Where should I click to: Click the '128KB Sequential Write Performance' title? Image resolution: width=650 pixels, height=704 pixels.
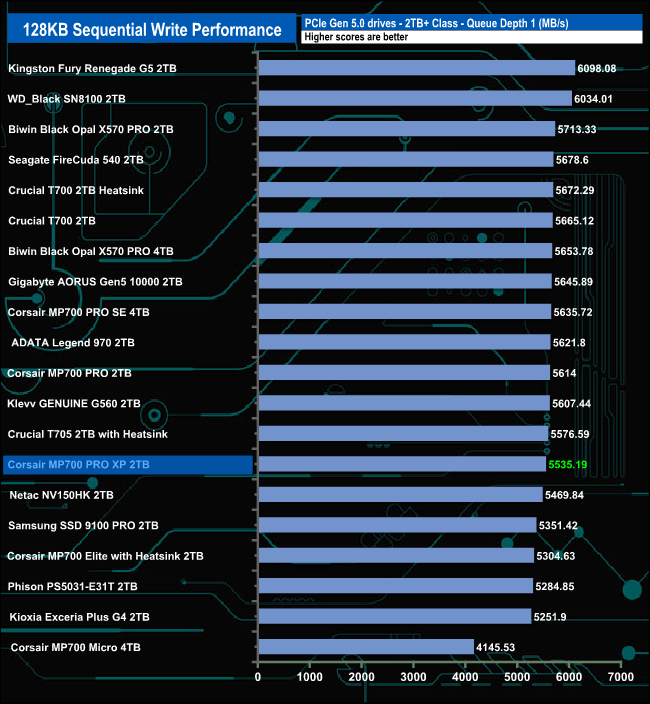152,30
